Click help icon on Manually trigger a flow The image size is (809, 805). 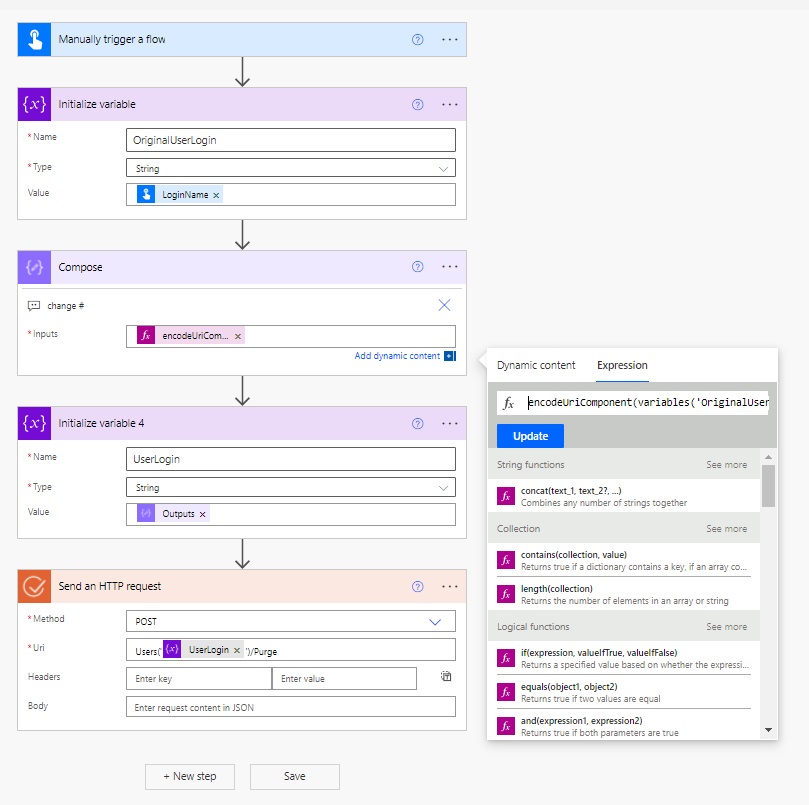(418, 39)
